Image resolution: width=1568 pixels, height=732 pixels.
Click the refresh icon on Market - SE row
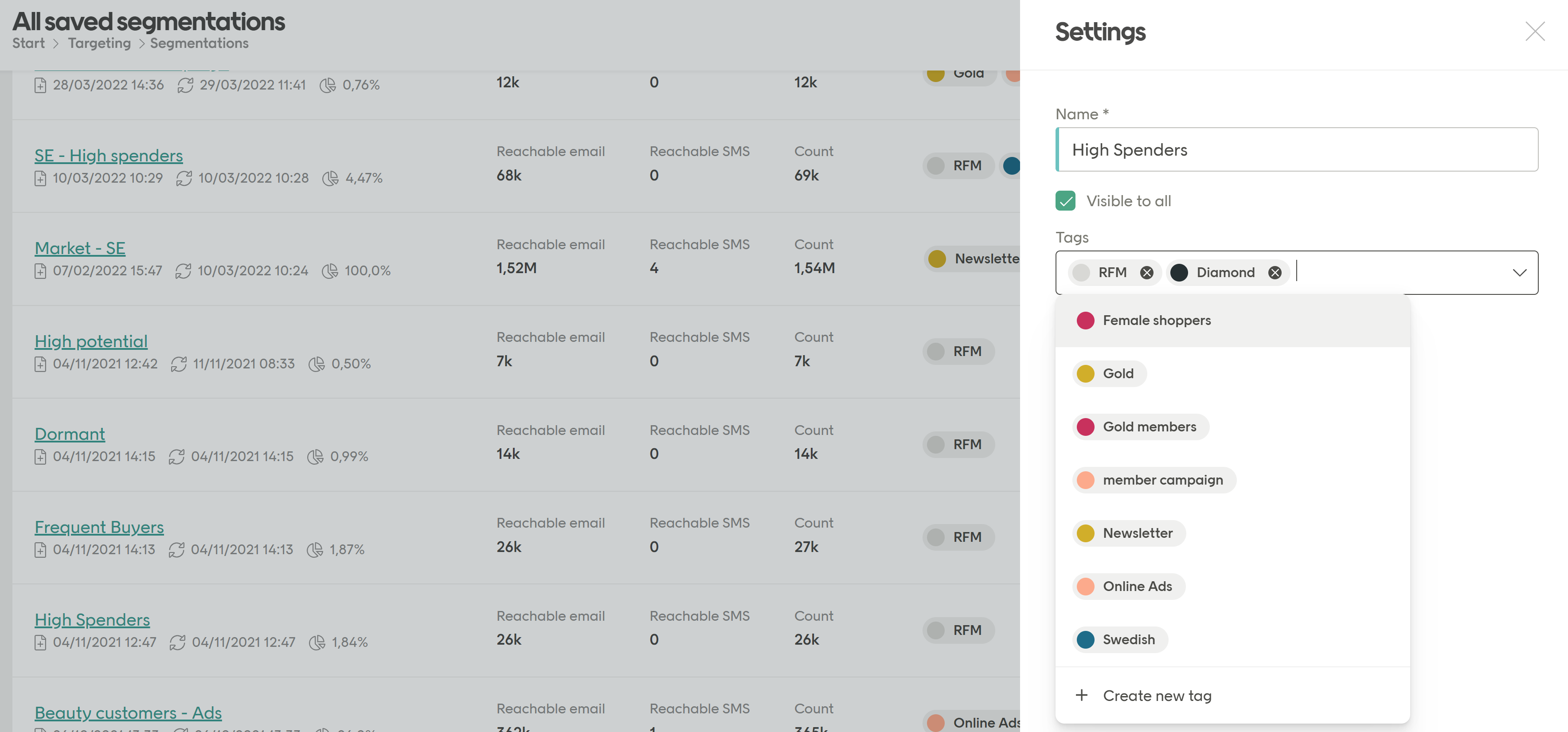pyautogui.click(x=183, y=270)
